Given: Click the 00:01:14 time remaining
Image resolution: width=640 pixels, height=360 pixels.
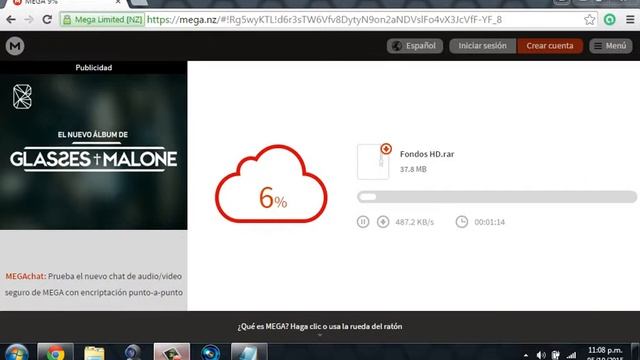Looking at the screenshot, I should click(489, 222).
